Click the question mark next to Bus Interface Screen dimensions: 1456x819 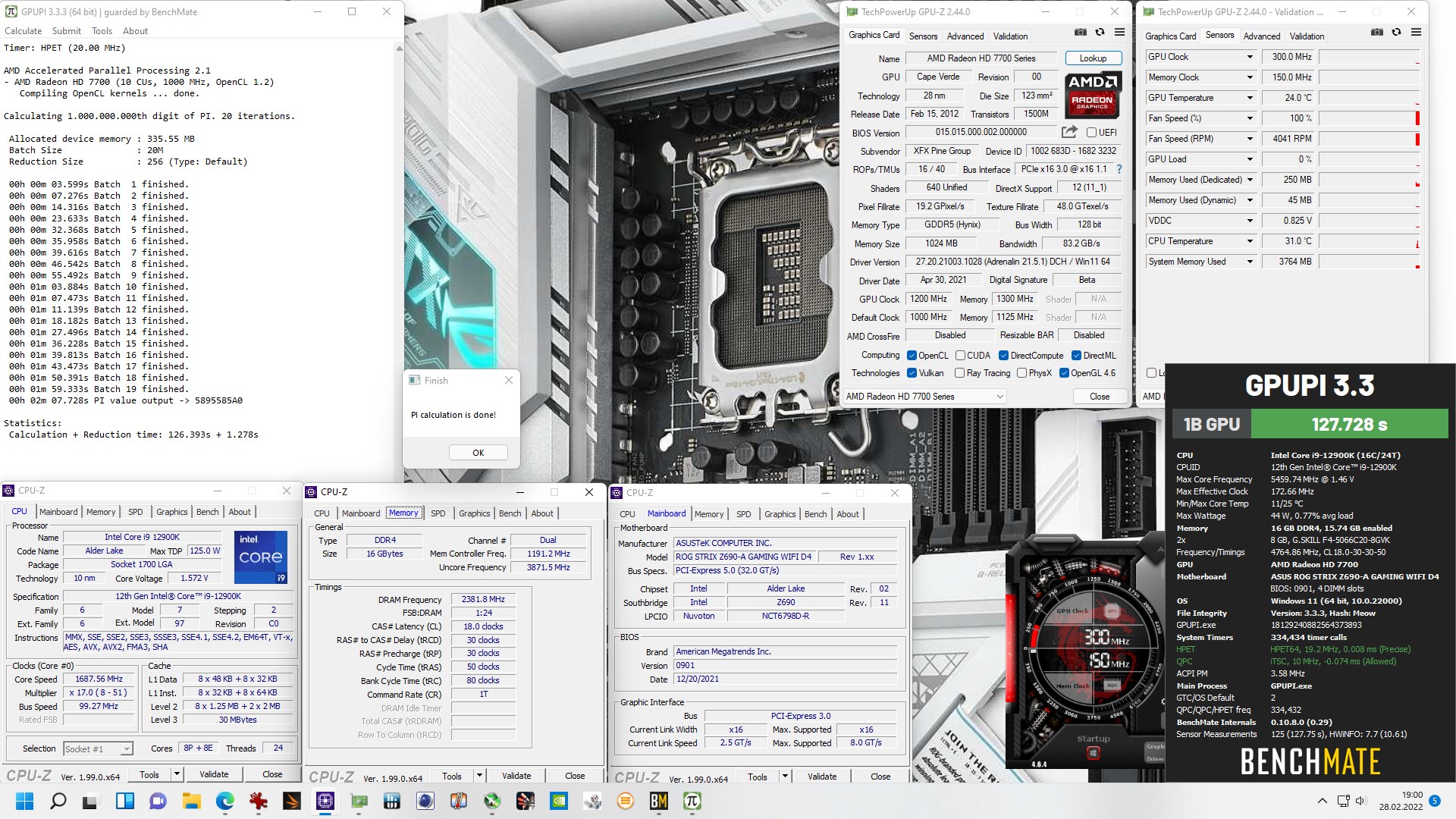click(x=1119, y=169)
